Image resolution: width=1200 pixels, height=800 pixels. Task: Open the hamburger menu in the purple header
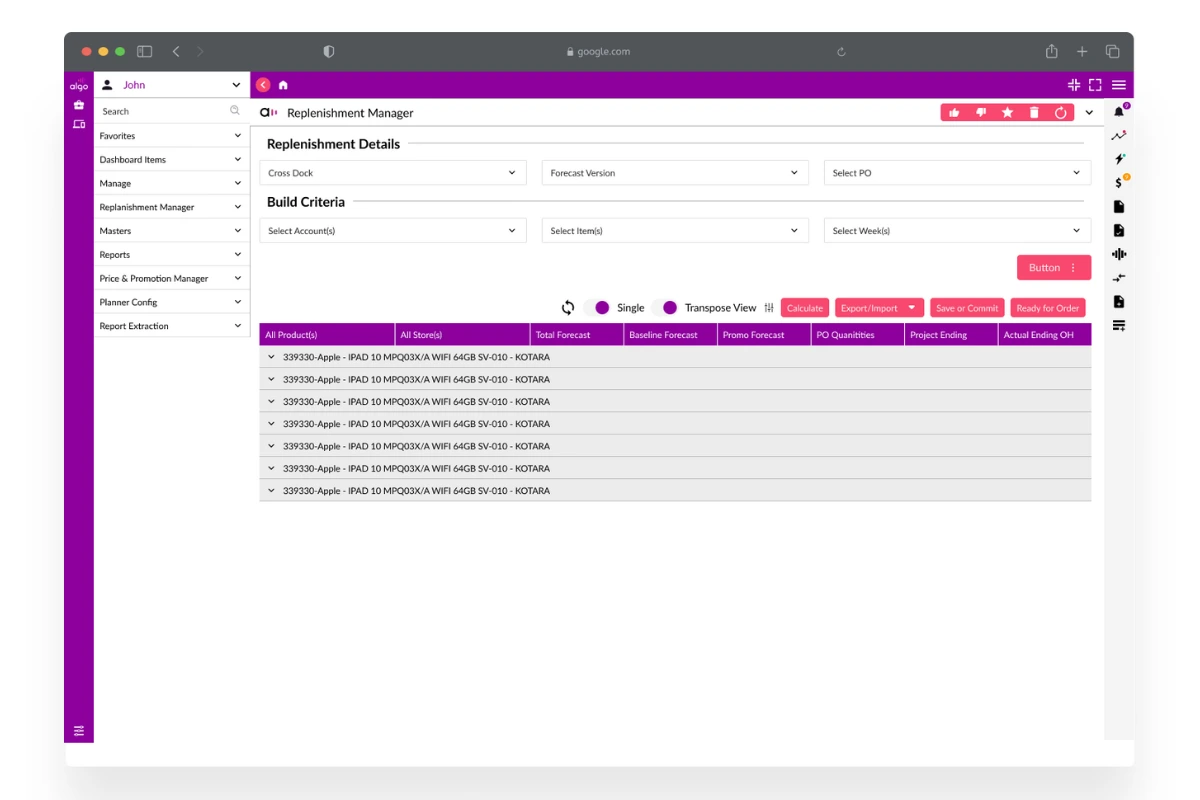click(1119, 85)
